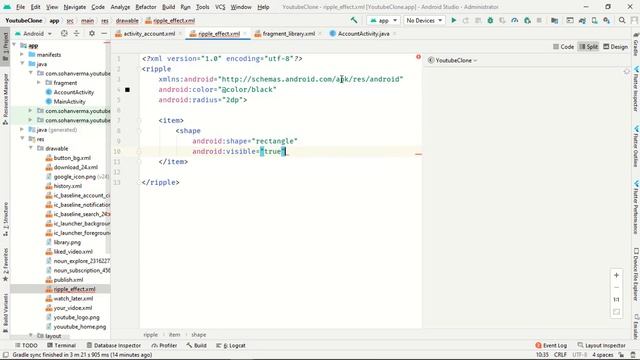Click the black color swatch in editor gutter
640x360 pixels.
127,89
